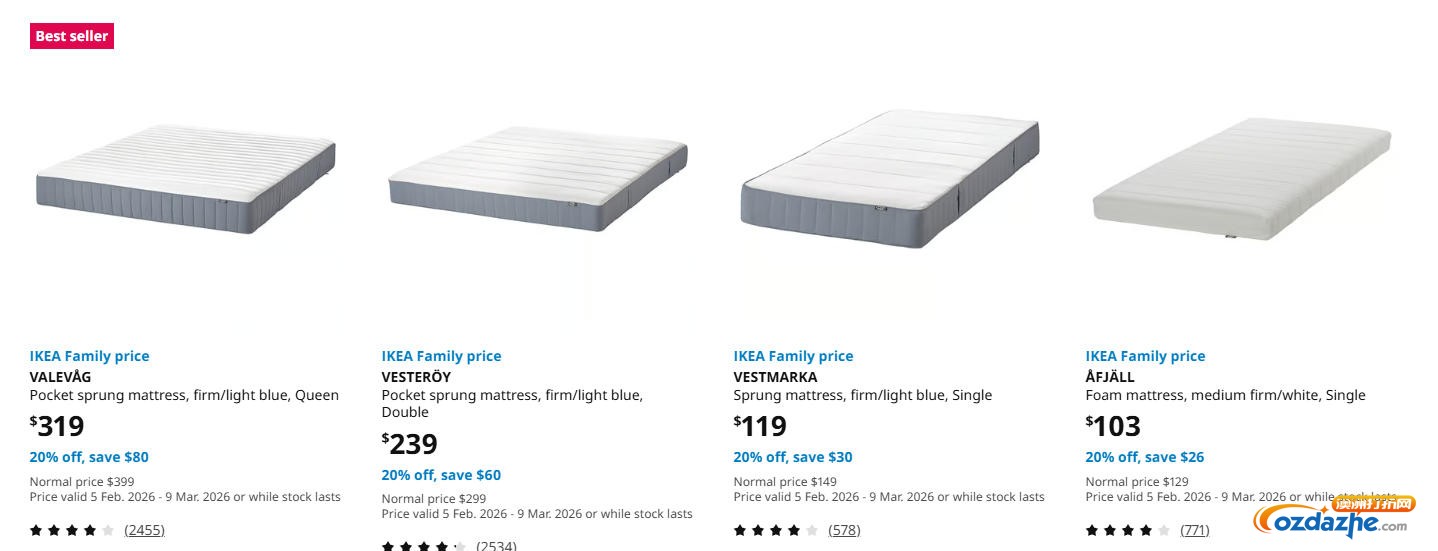Click the VESTERÖY product name
Image resolution: width=1438 pixels, height=551 pixels.
click(x=416, y=377)
